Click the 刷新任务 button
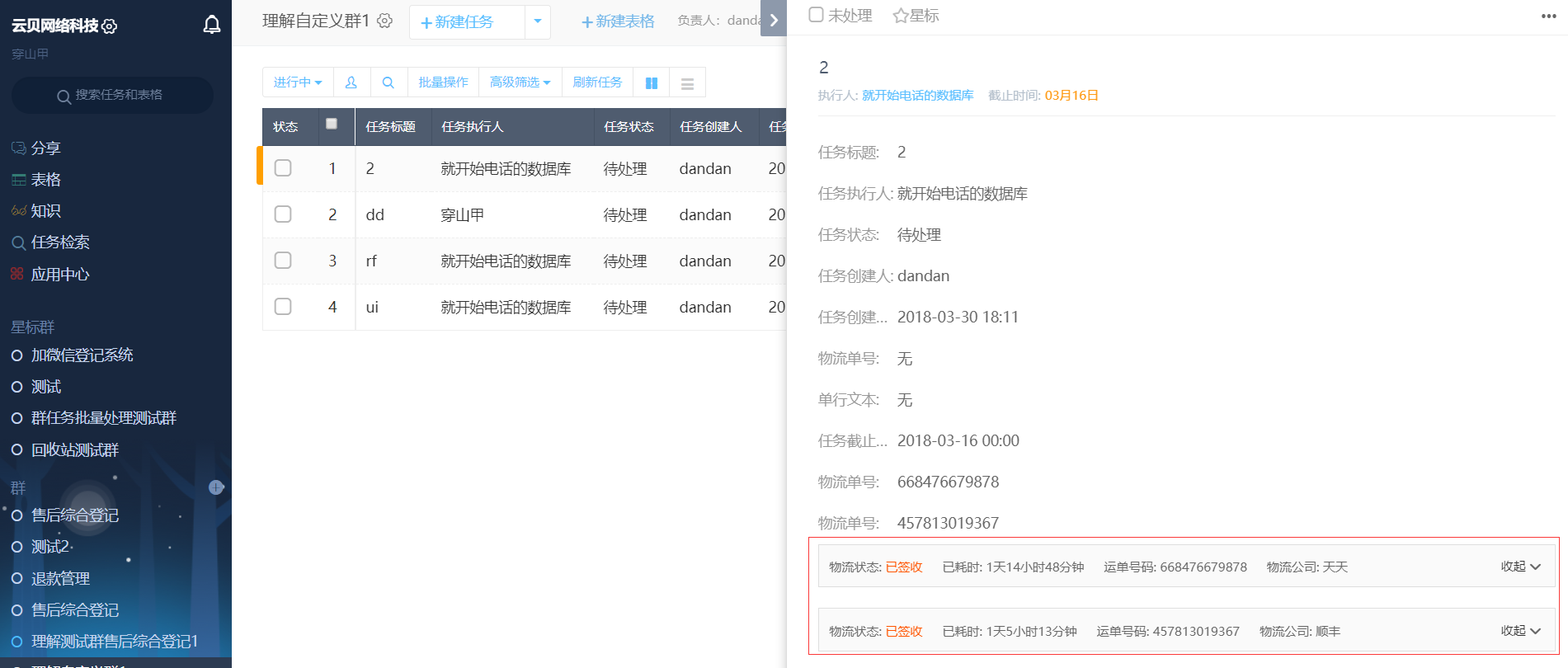This screenshot has height=668, width=1568. [597, 82]
